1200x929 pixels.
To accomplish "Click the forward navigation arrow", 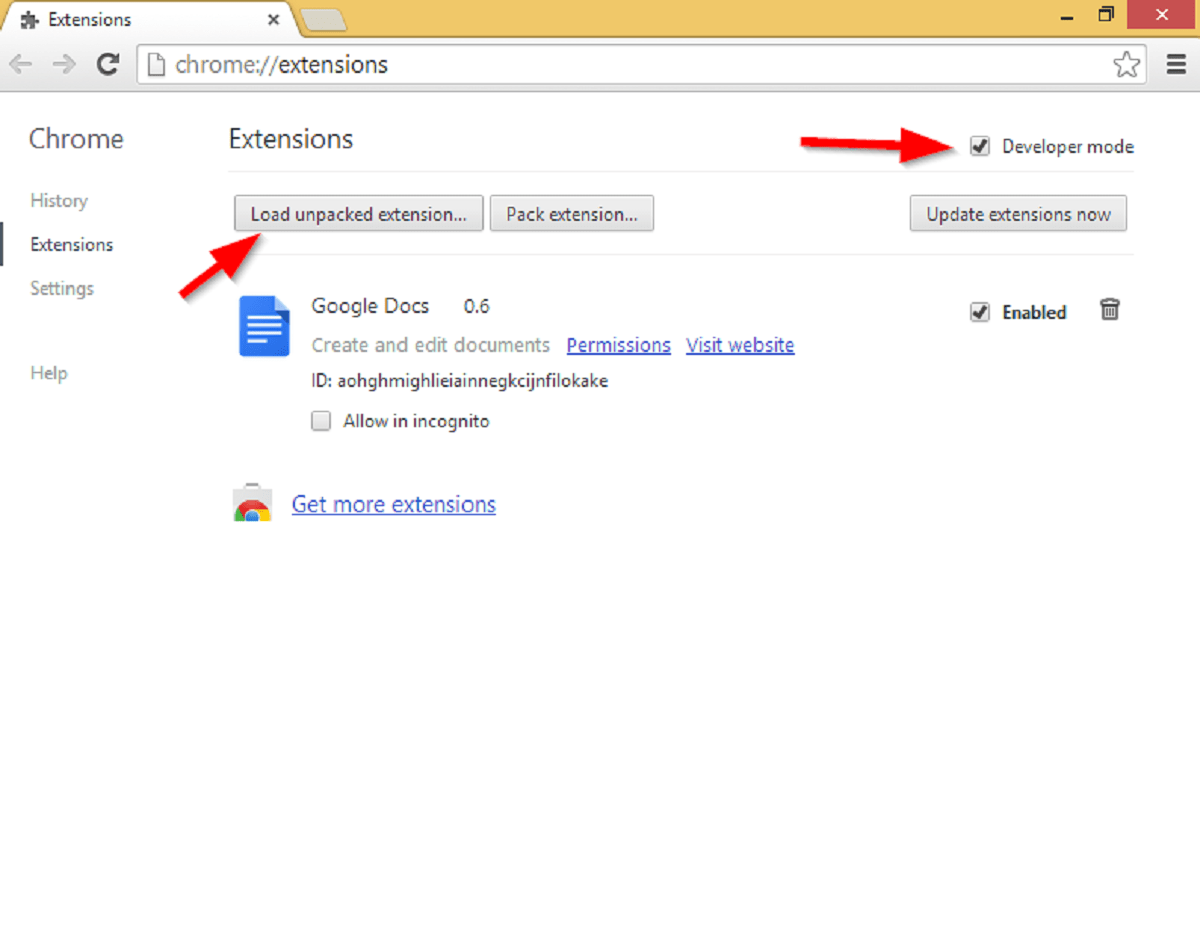I will click(62, 64).
